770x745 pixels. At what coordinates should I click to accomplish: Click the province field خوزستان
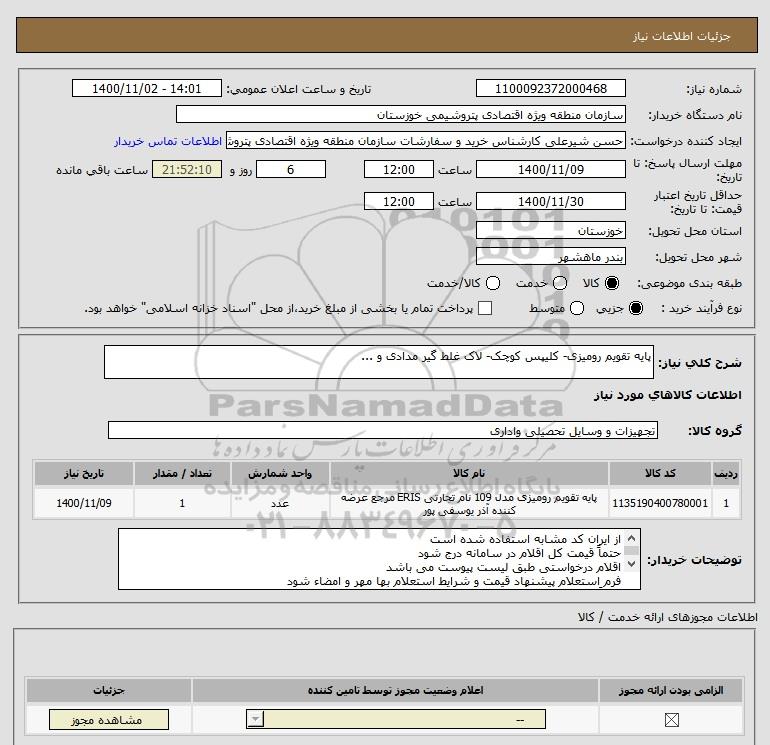point(550,230)
